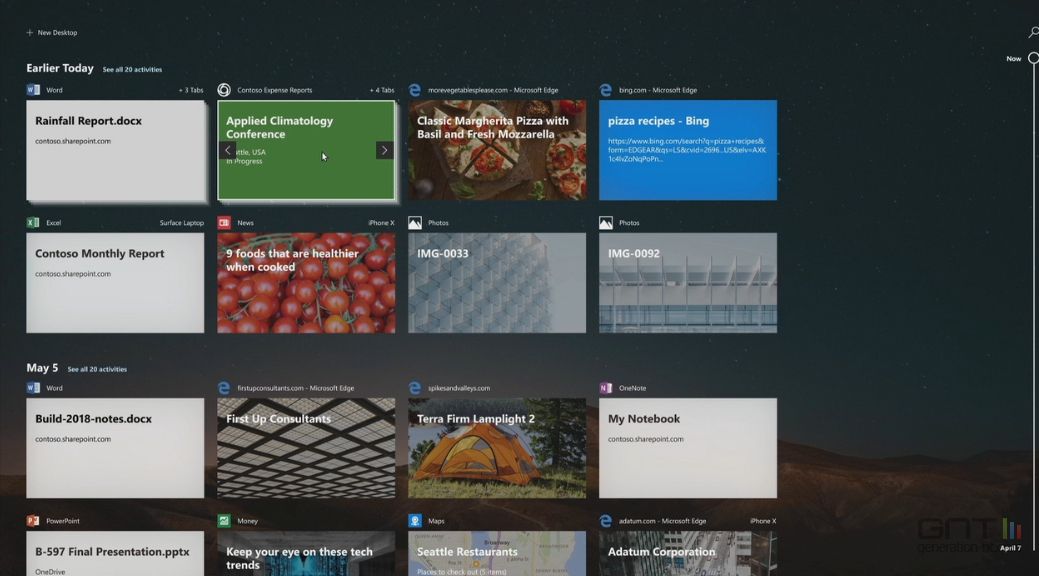The height and width of the screenshot is (576, 1039).
Task: Click the firstupconsultants.com - Microsoft Edge label
Action: (x=296, y=388)
